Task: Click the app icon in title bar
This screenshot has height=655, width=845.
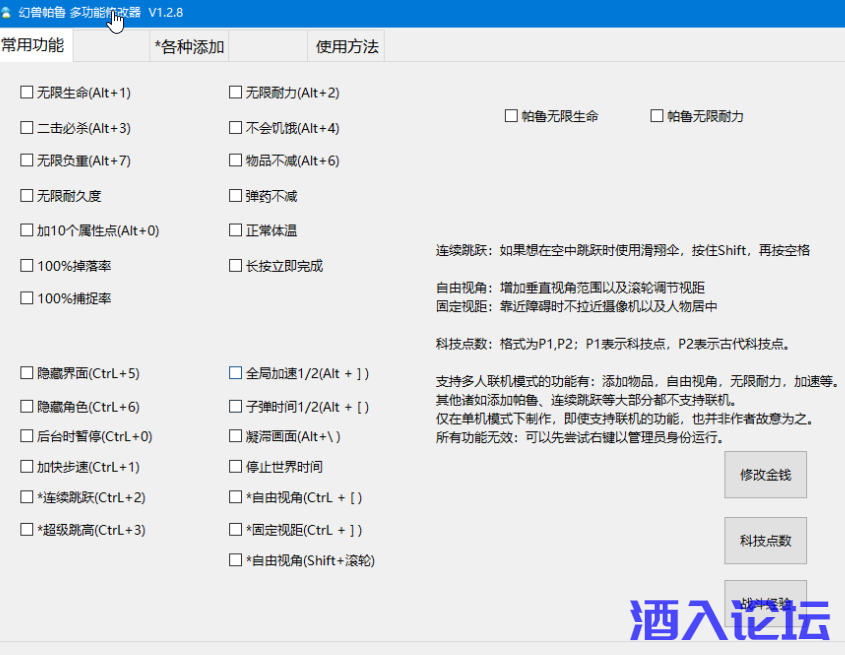Action: click(x=8, y=13)
